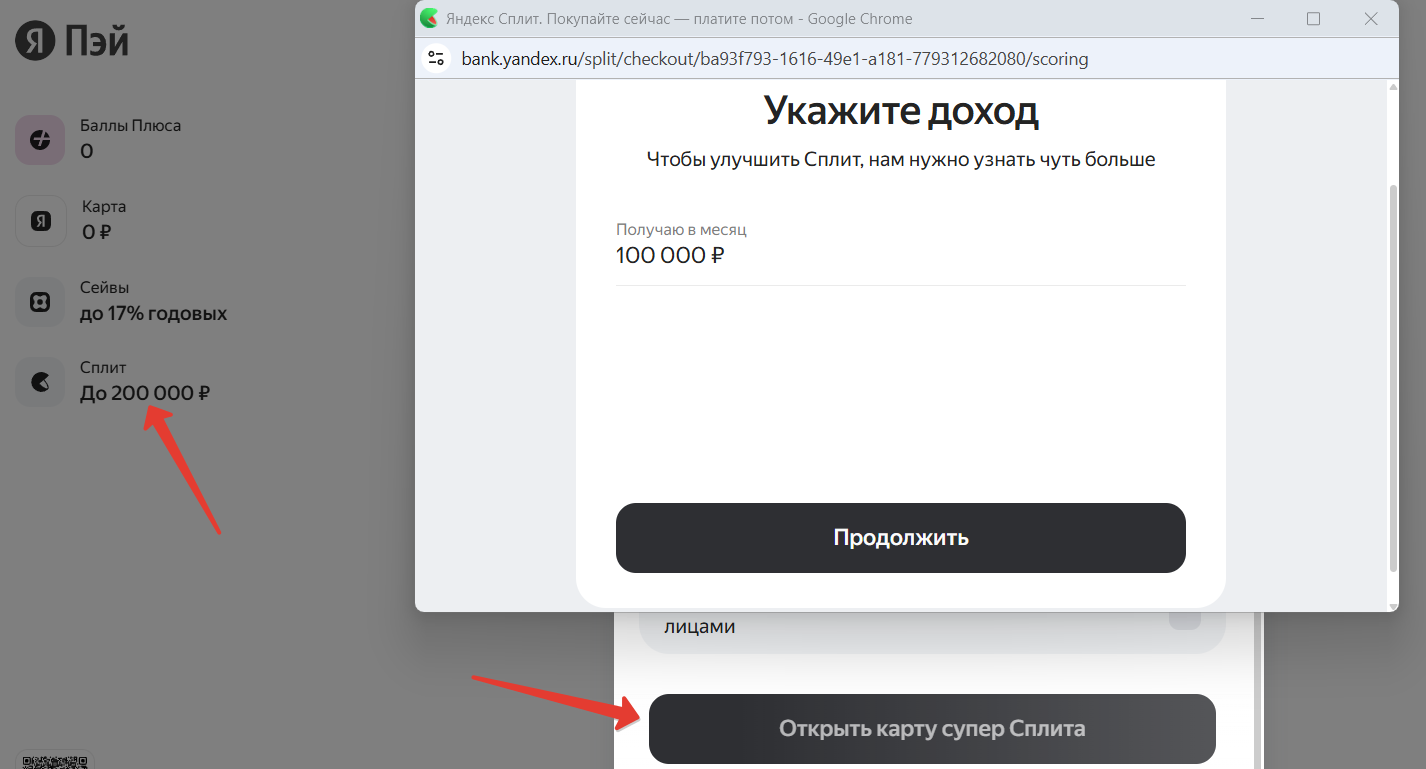Focus the "Получаю в месяц" income field
The image size is (1426, 769).
(900, 256)
